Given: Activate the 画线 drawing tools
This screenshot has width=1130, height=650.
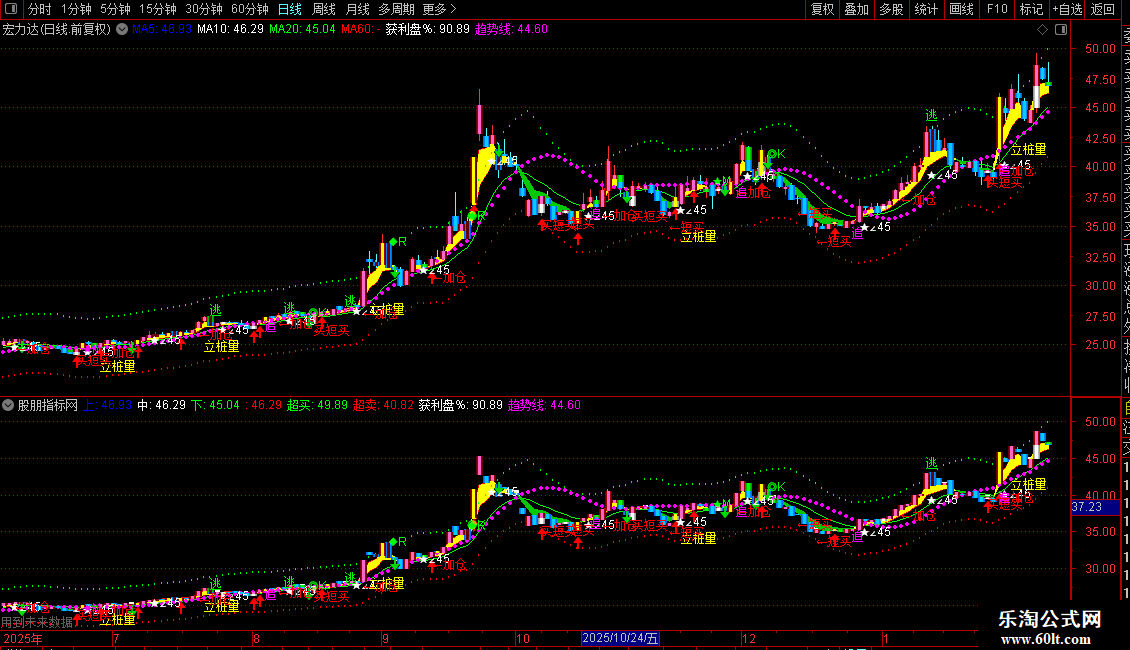Looking at the screenshot, I should pyautogui.click(x=961, y=9).
